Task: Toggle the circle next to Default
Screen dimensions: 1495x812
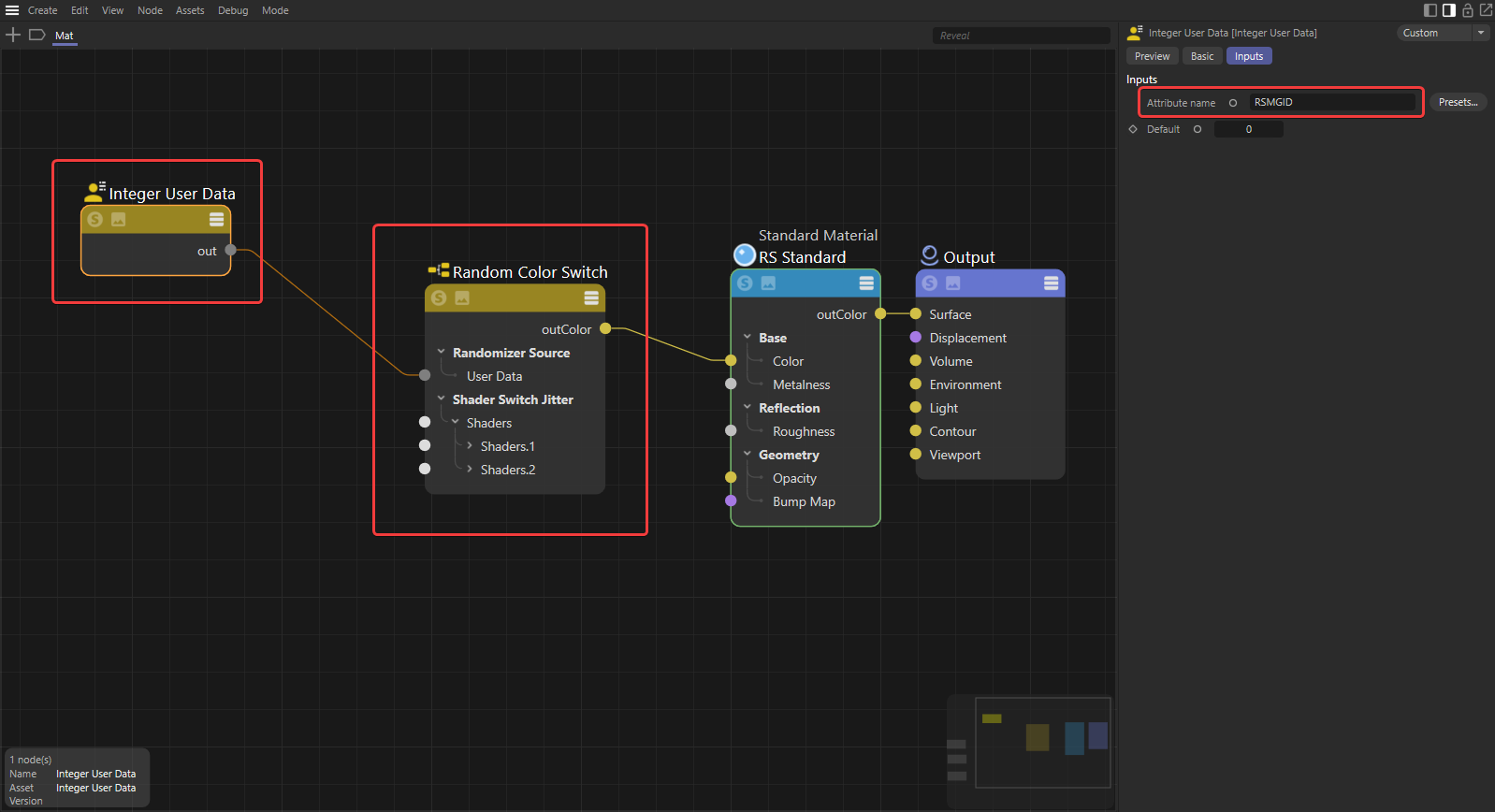Action: click(x=1197, y=129)
